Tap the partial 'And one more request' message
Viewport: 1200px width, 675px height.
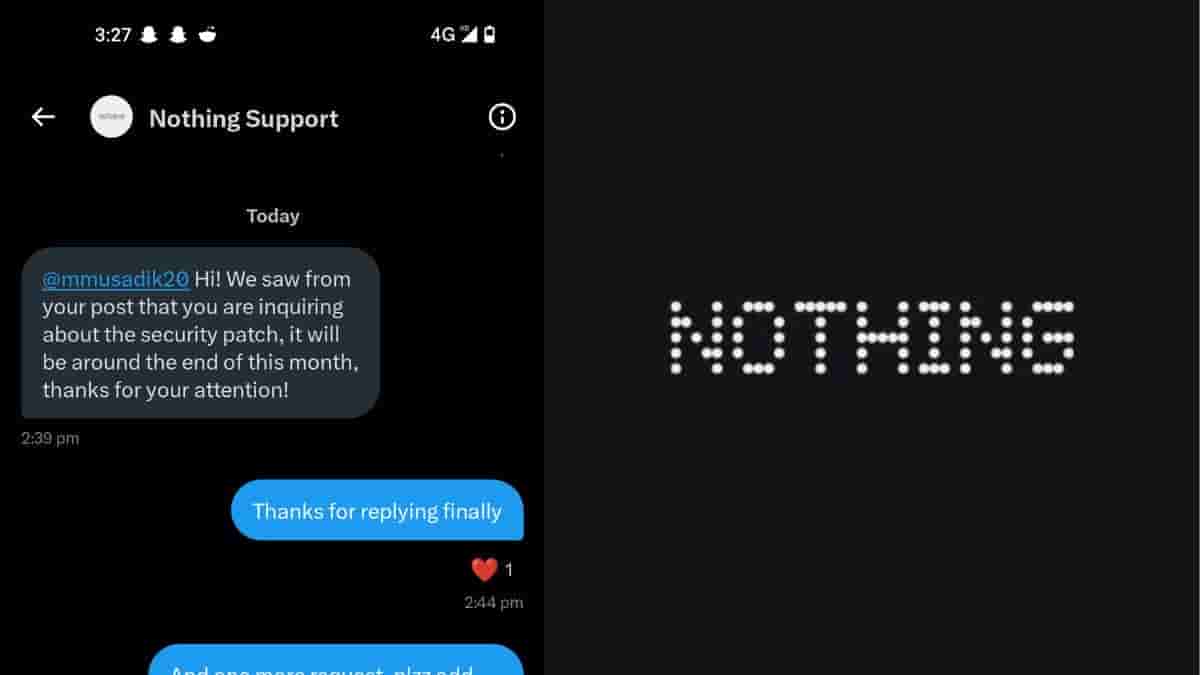coord(337,660)
